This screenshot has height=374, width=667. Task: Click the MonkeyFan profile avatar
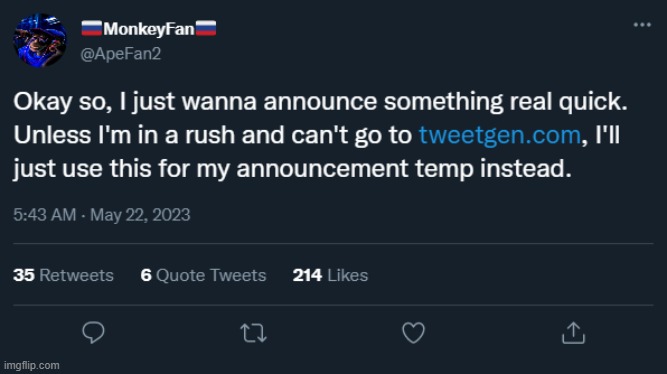click(40, 40)
